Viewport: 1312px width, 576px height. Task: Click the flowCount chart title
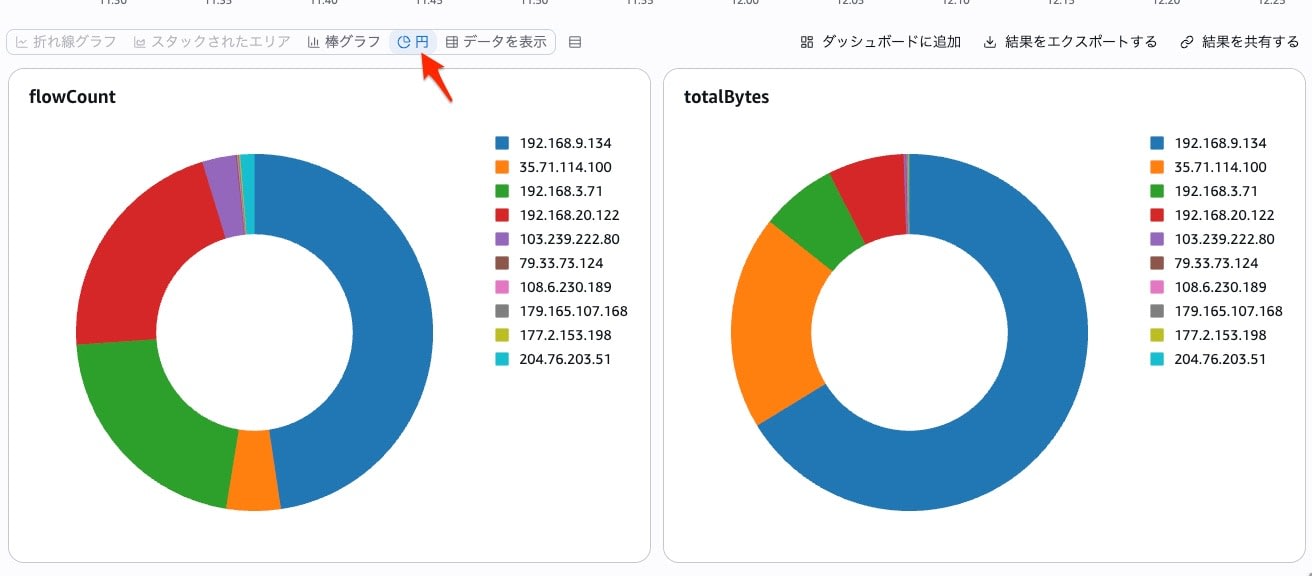pyautogui.click(x=70, y=97)
